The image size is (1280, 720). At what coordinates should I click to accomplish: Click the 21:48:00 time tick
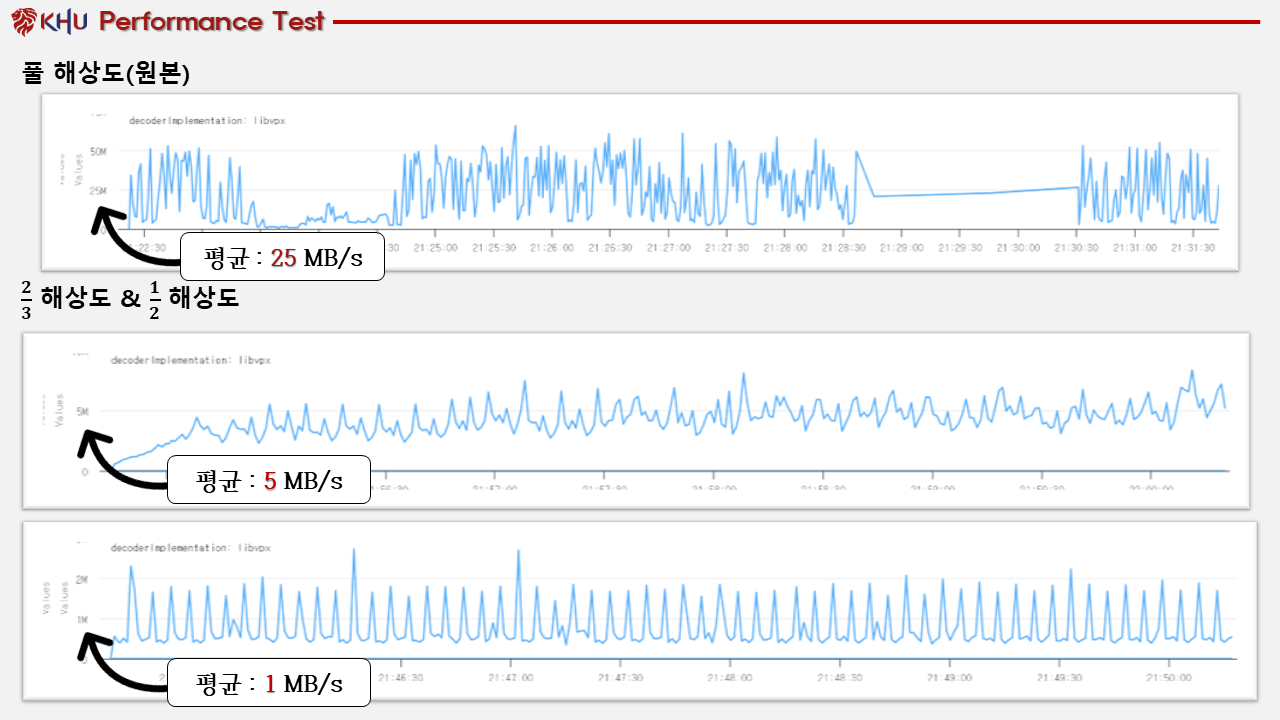pos(730,677)
